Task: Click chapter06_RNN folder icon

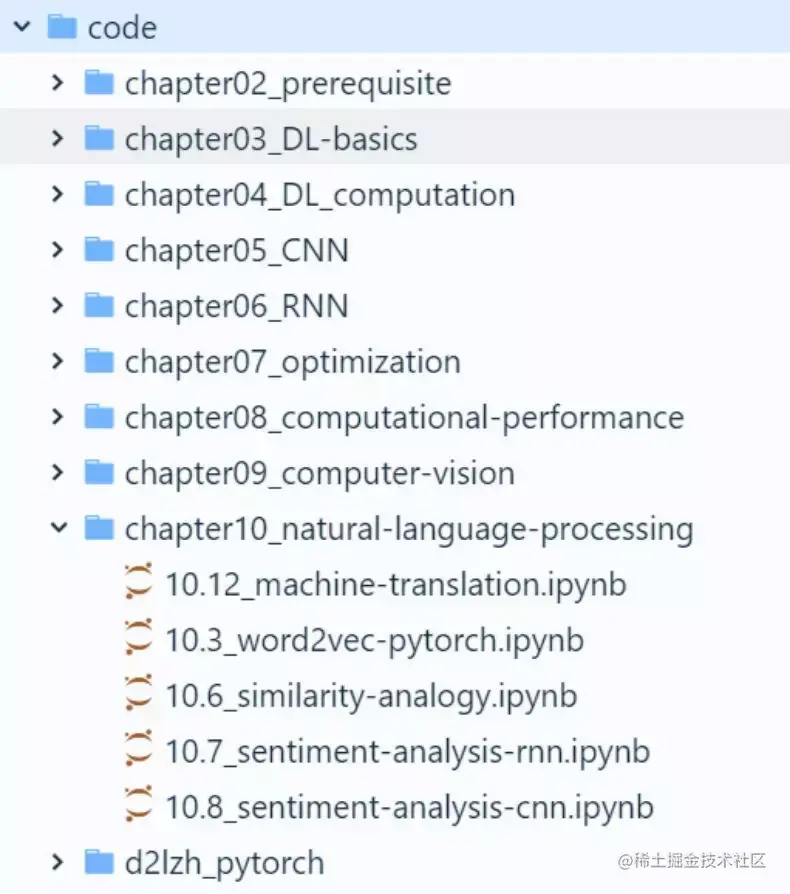Action: [99, 305]
